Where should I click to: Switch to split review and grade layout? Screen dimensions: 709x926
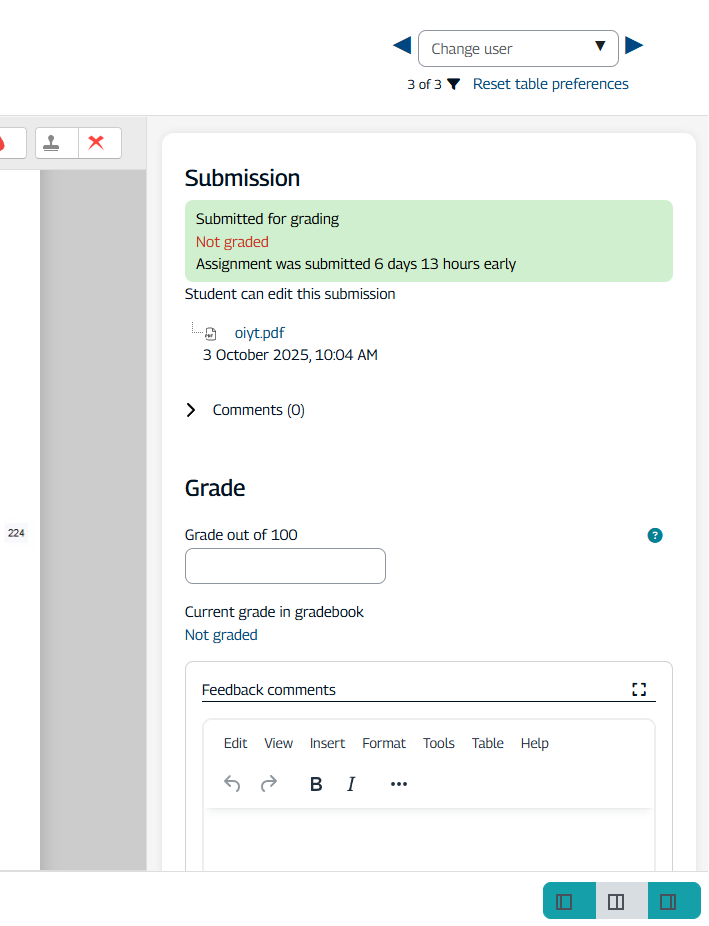(616, 901)
